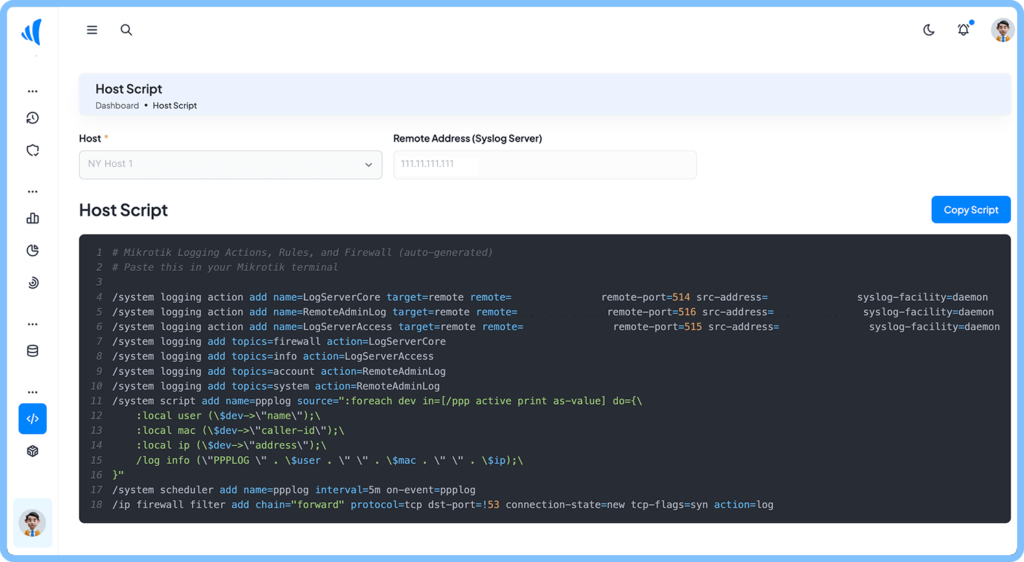Go to Dashboard via the breadcrumb link

[117, 105]
